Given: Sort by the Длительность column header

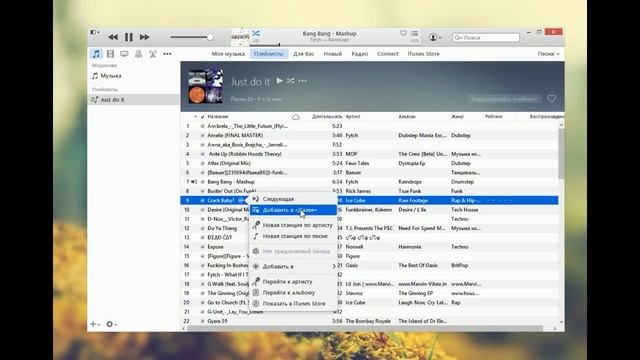Looking at the screenshot, I should pos(327,117).
